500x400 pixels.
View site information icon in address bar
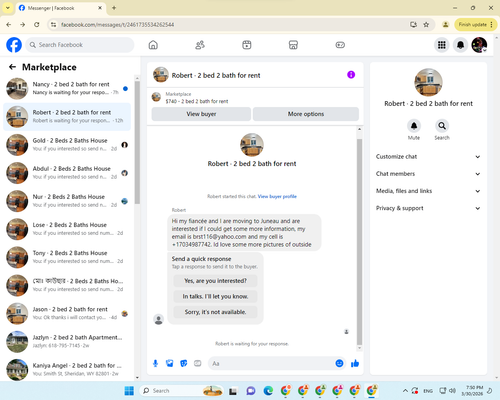53,24
